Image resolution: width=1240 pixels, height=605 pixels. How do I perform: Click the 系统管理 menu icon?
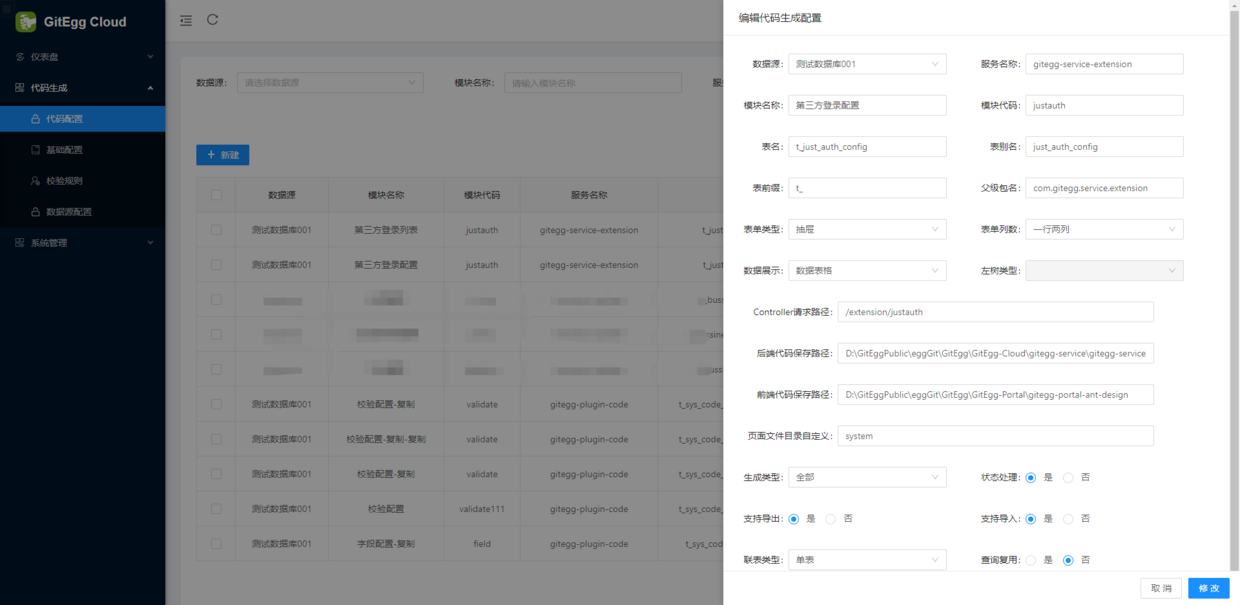(20, 243)
